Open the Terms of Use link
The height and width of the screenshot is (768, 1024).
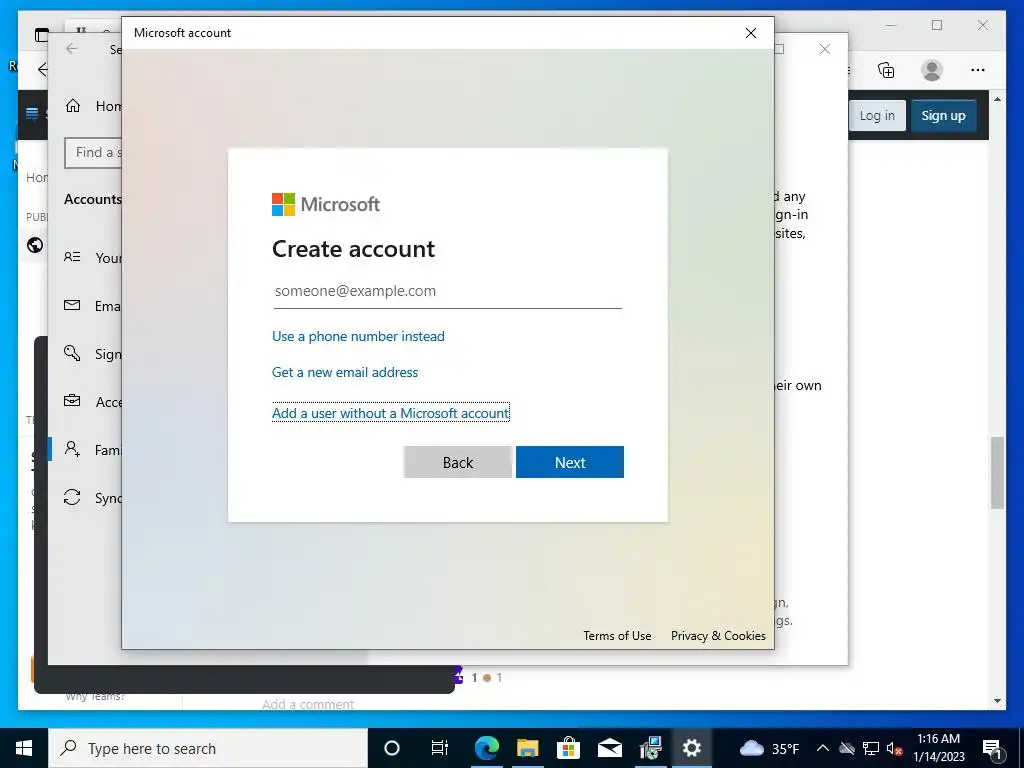coord(617,635)
